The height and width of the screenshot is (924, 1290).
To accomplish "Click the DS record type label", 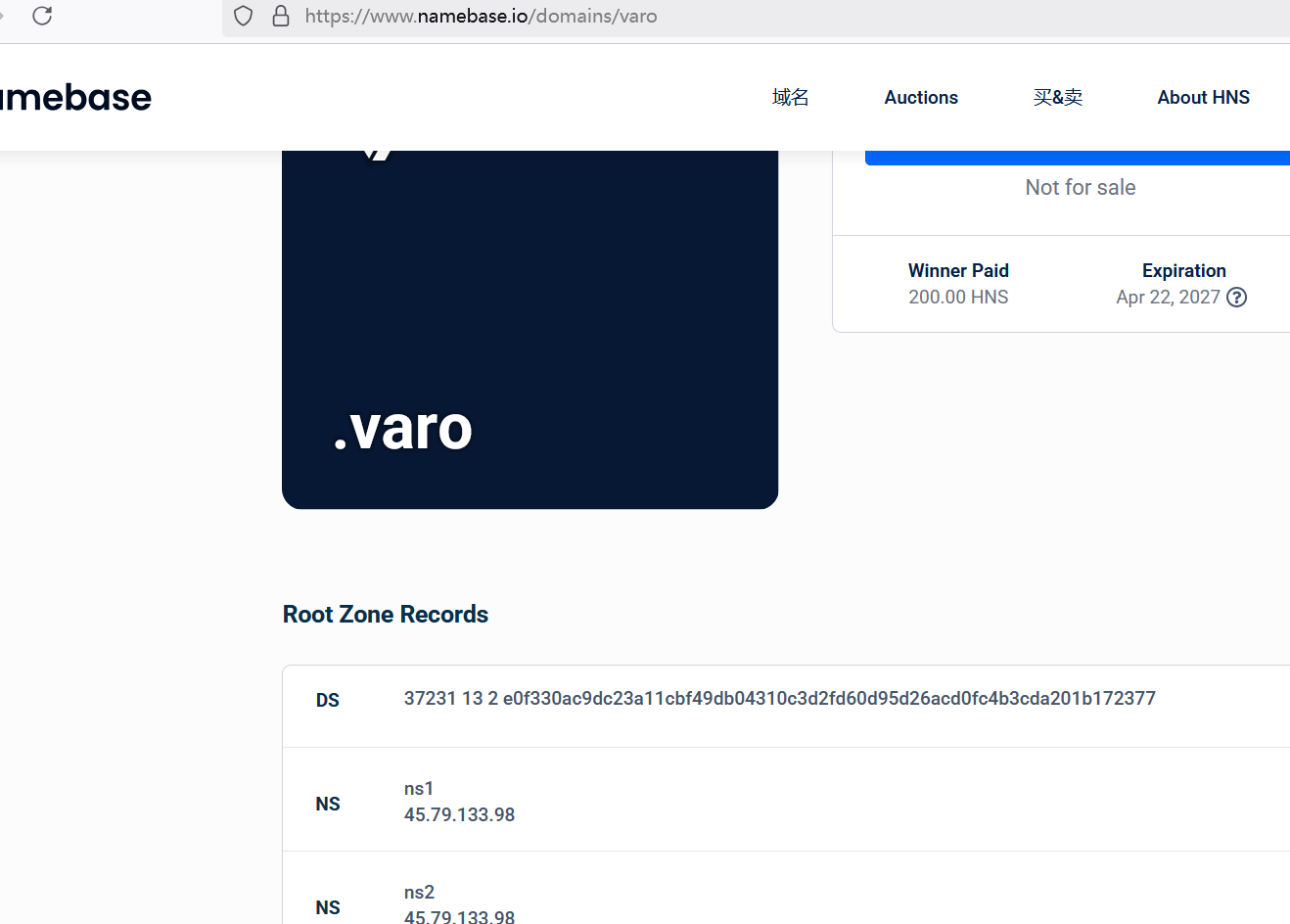I will click(x=327, y=701).
